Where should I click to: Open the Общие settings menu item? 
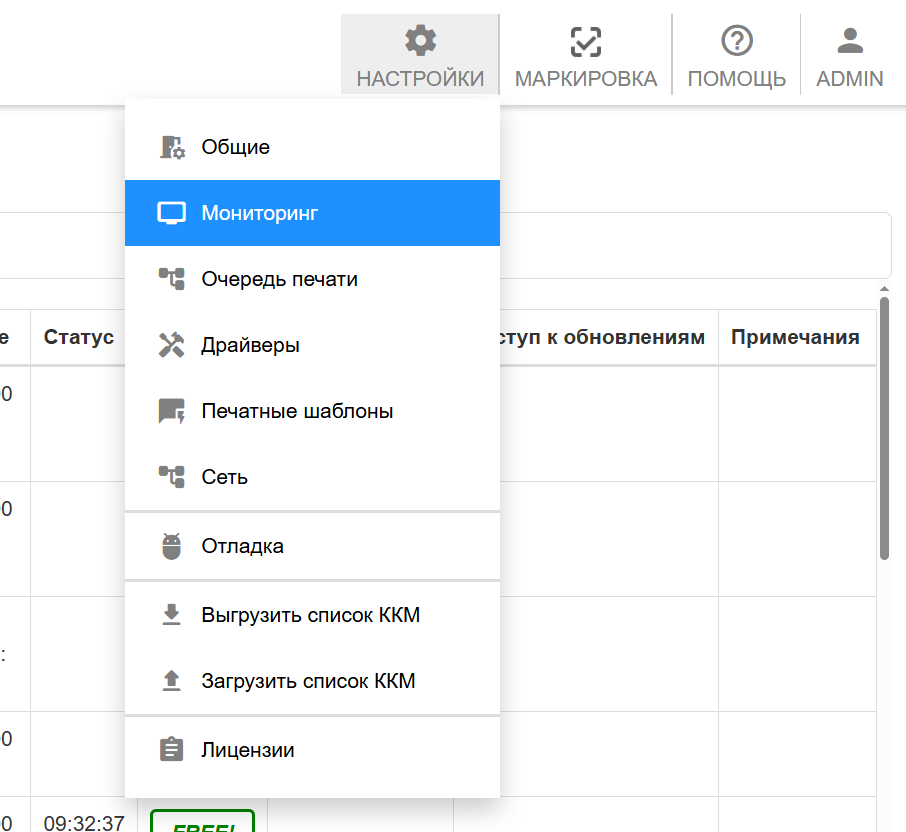coord(236,147)
